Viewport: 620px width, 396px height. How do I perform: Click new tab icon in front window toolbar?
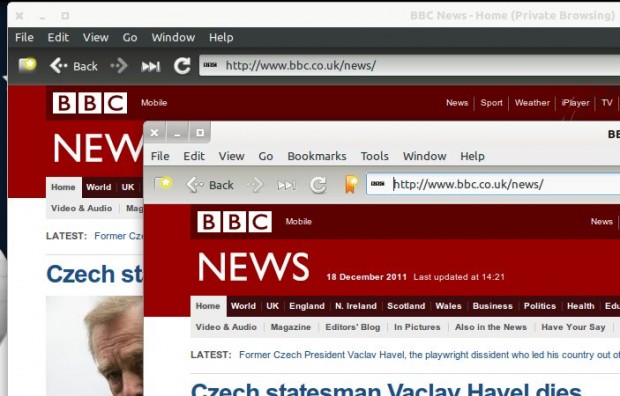pyautogui.click(x=163, y=184)
